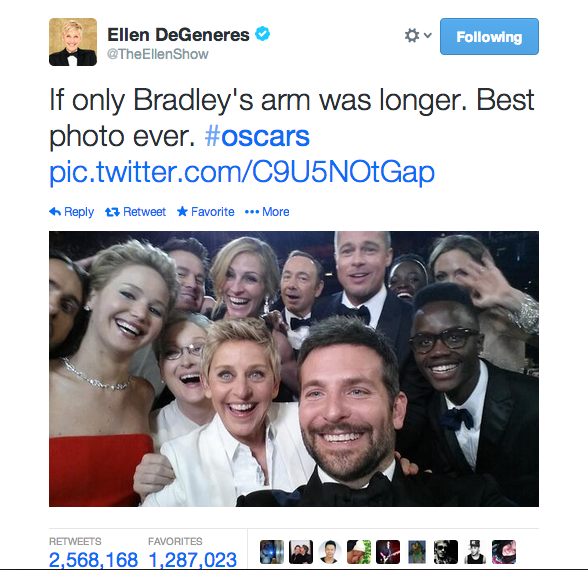Select the last avatar in the row

(x=504, y=552)
